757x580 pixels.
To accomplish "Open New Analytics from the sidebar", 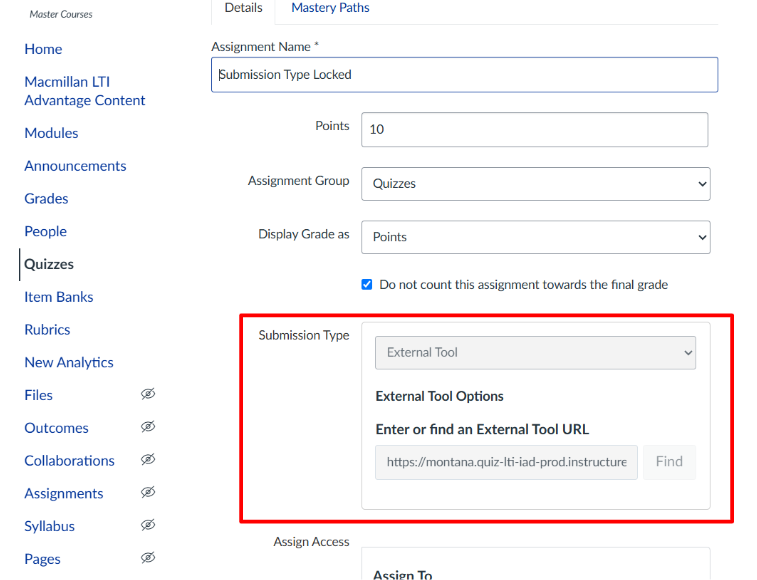I will (x=69, y=362).
